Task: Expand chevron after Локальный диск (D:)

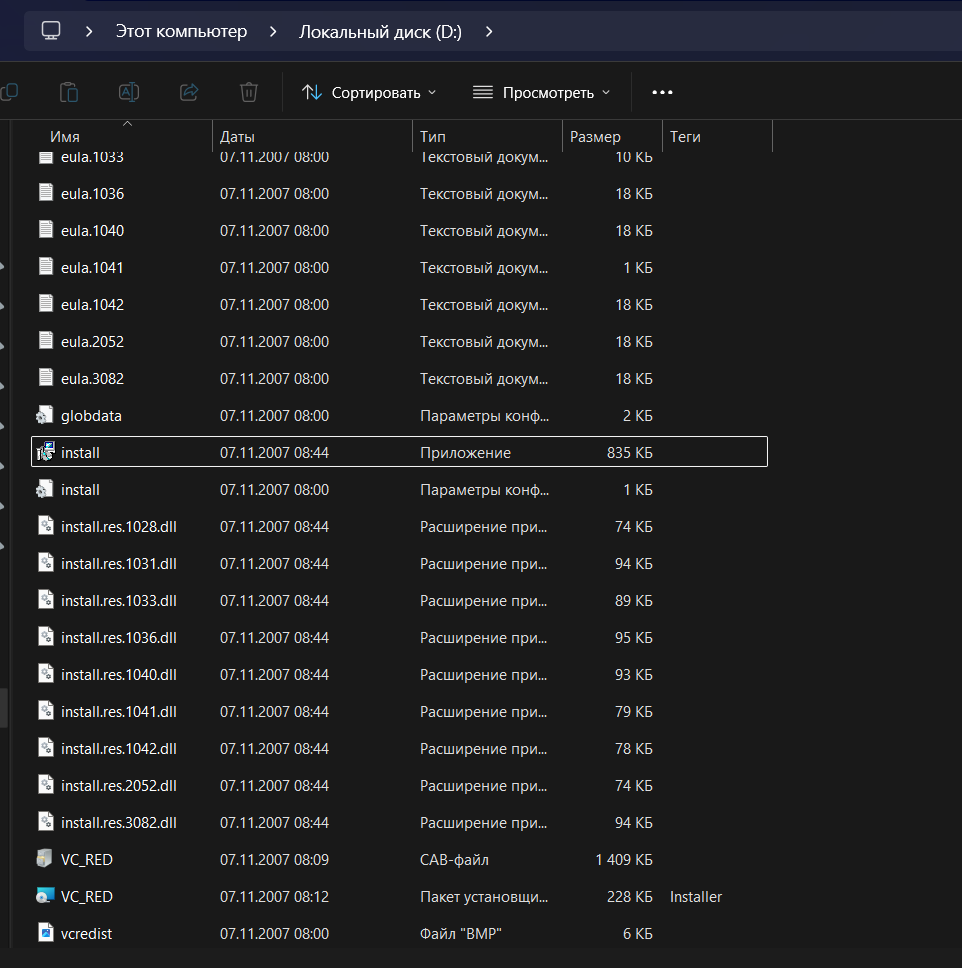Action: [x=489, y=31]
